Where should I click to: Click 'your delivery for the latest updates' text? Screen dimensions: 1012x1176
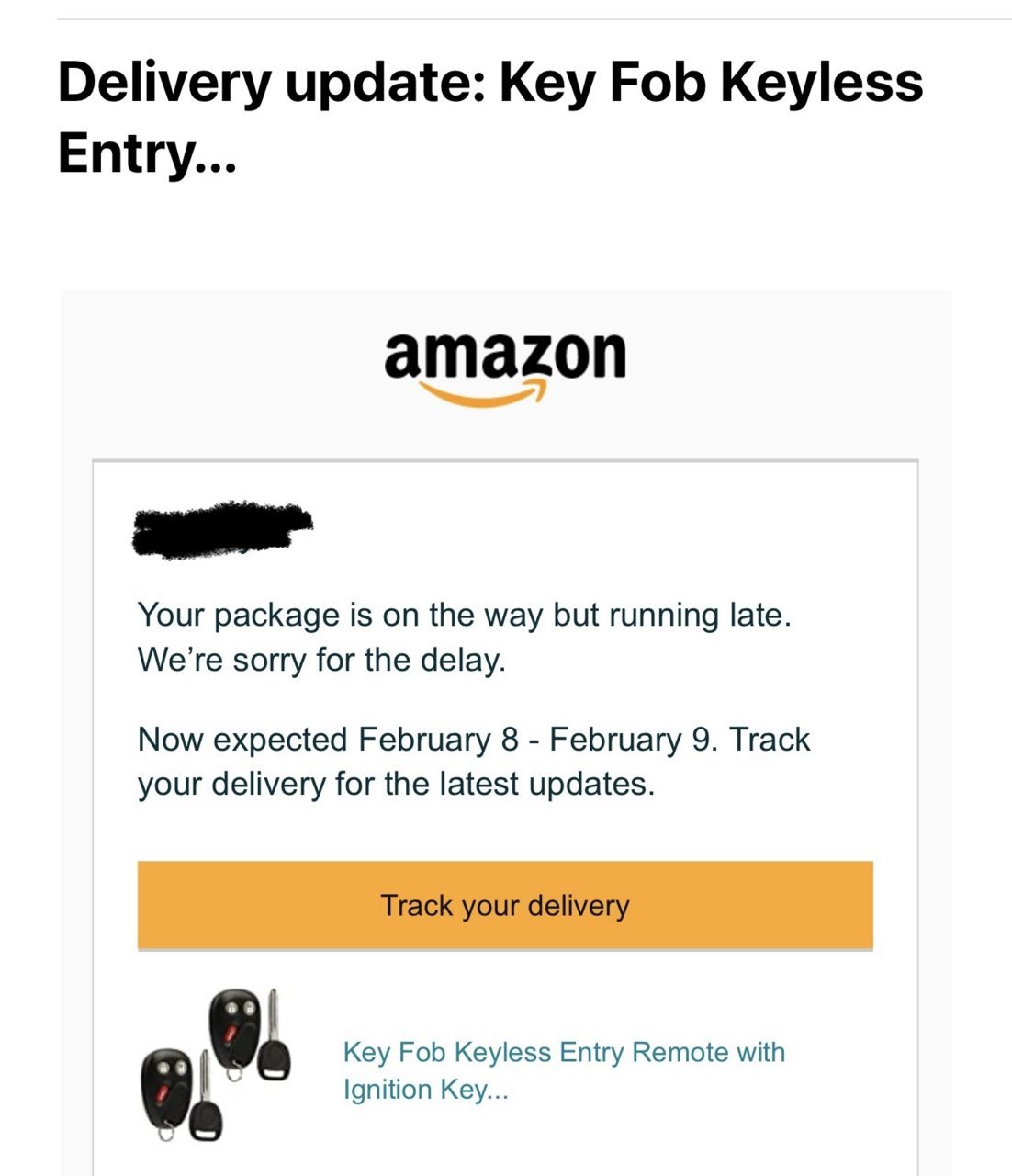point(396,784)
